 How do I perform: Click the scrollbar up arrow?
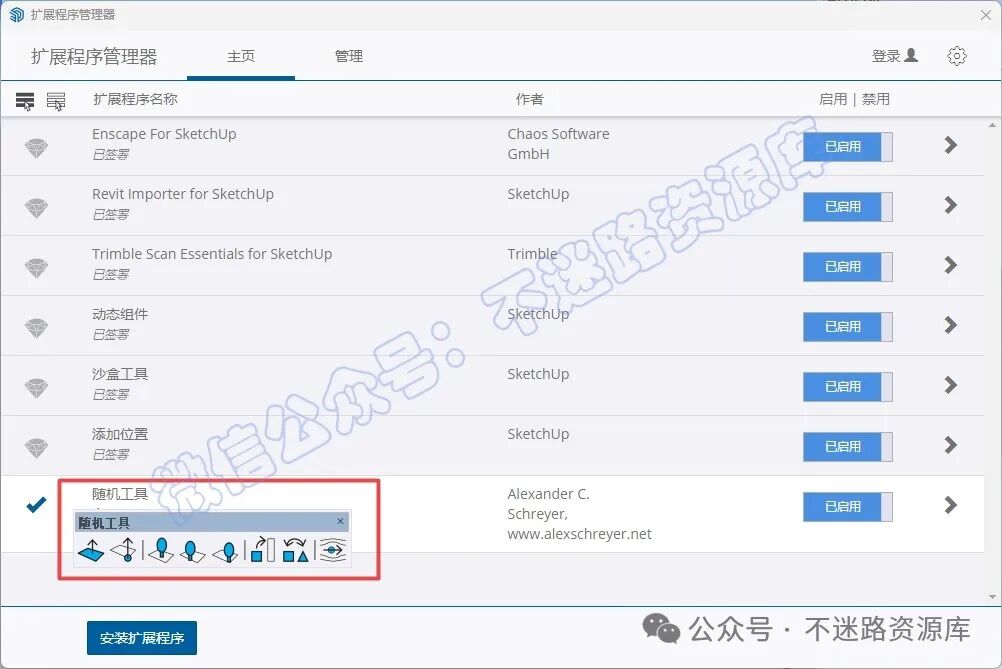[x=992, y=125]
